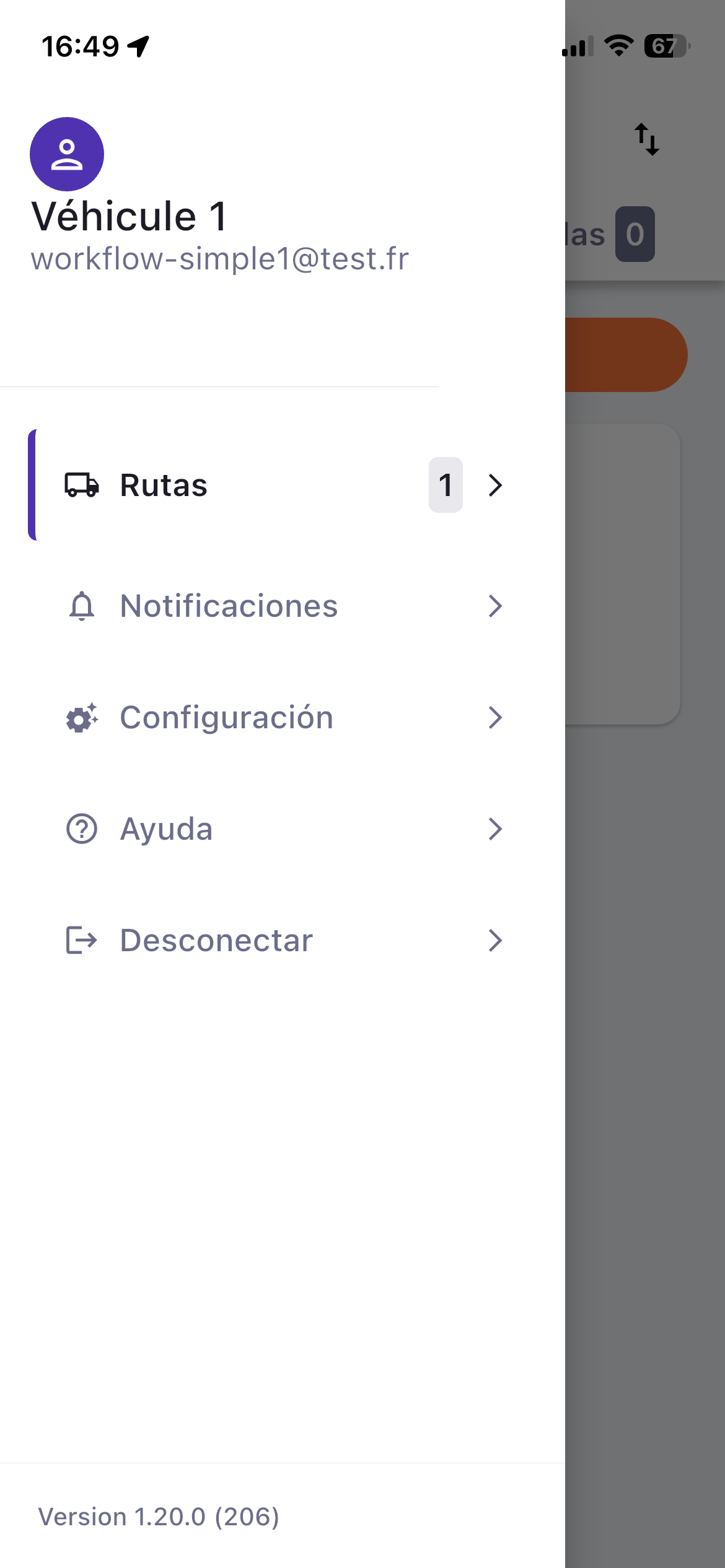Tap the purple user avatar icon

(67, 154)
